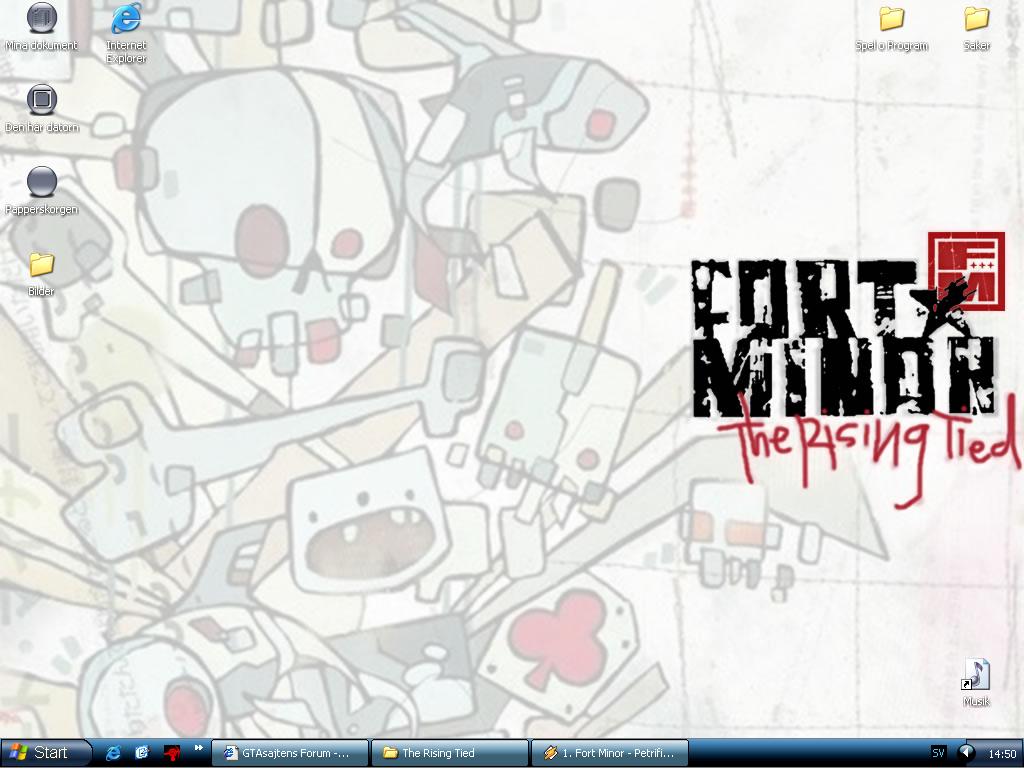Select the Spel o Program folder
Viewport: 1024px width, 768px height.
click(x=891, y=28)
